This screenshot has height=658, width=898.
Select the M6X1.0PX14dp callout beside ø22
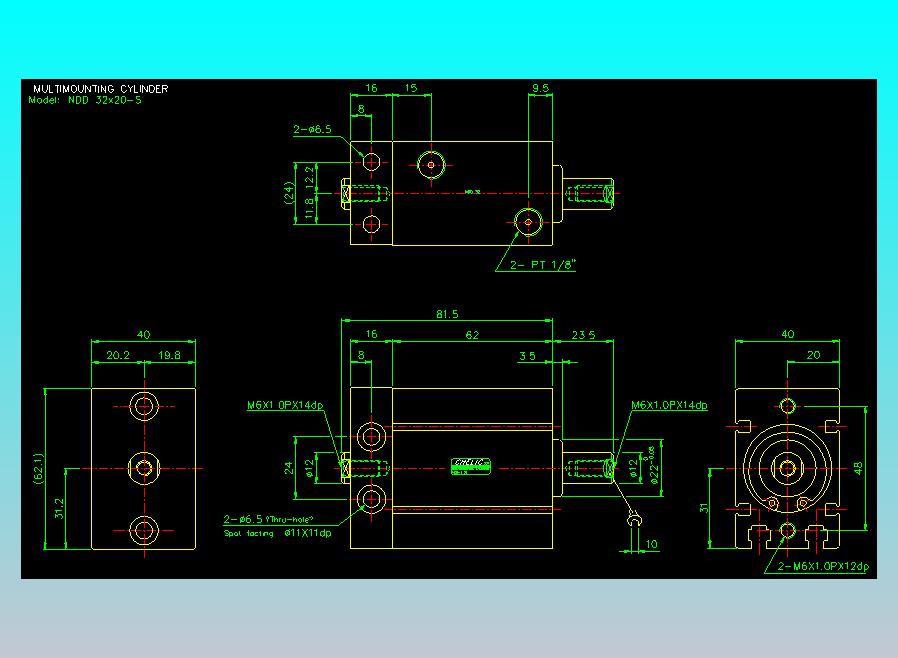click(669, 405)
